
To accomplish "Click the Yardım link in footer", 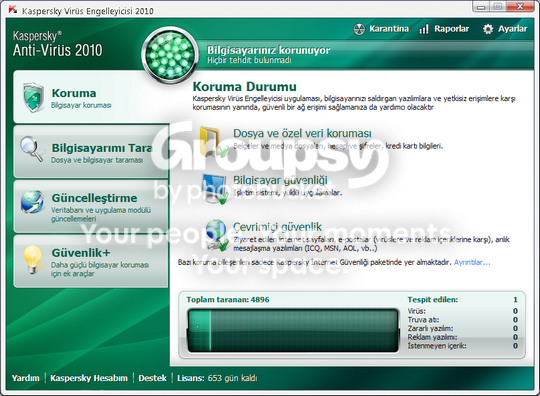I will pos(25,378).
